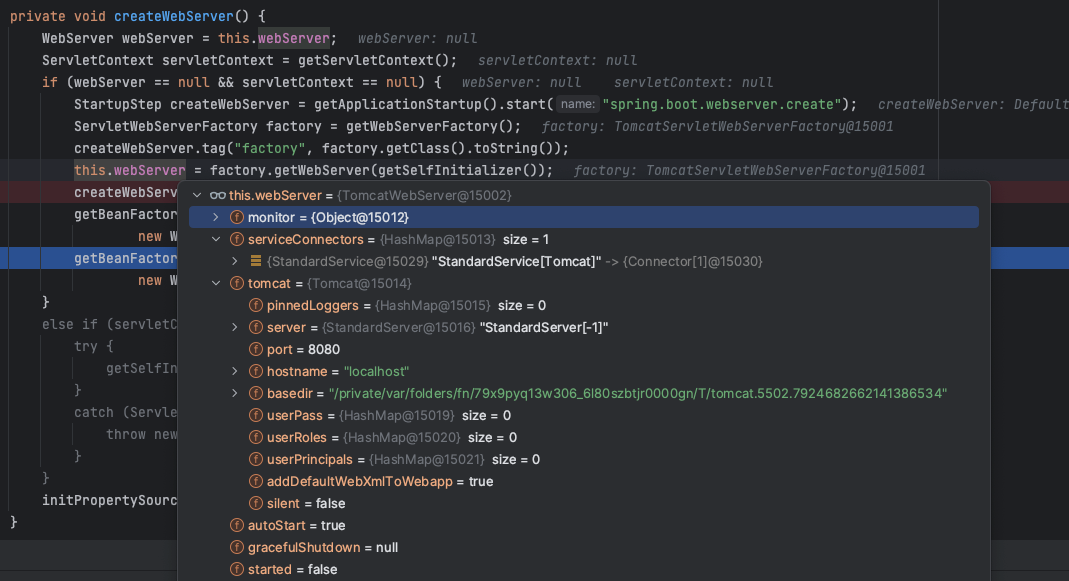Expand the basedir field node
The width and height of the screenshot is (1069, 581).
click(235, 393)
